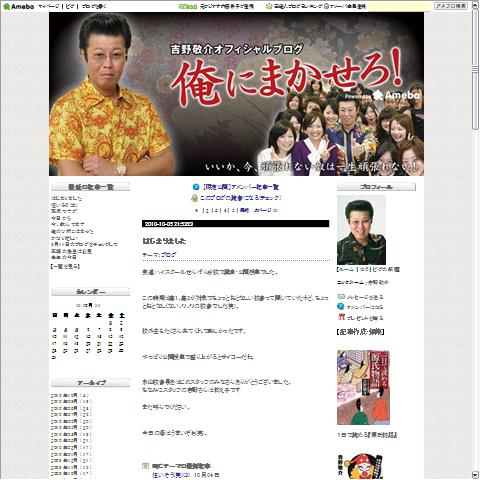Click the 源氏物語 book cover thumbnail

tap(363, 387)
